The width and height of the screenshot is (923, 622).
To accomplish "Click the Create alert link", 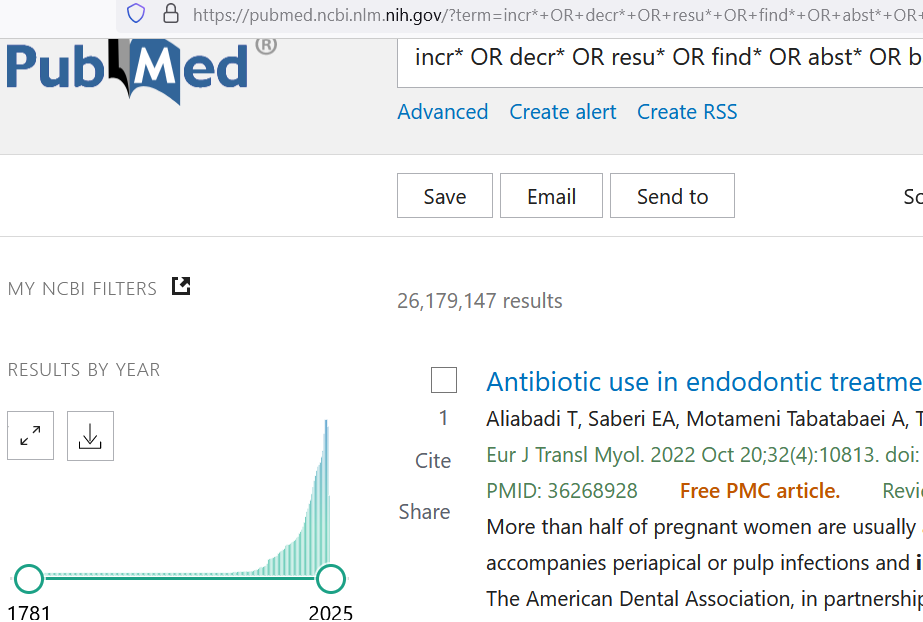I will pyautogui.click(x=563, y=112).
